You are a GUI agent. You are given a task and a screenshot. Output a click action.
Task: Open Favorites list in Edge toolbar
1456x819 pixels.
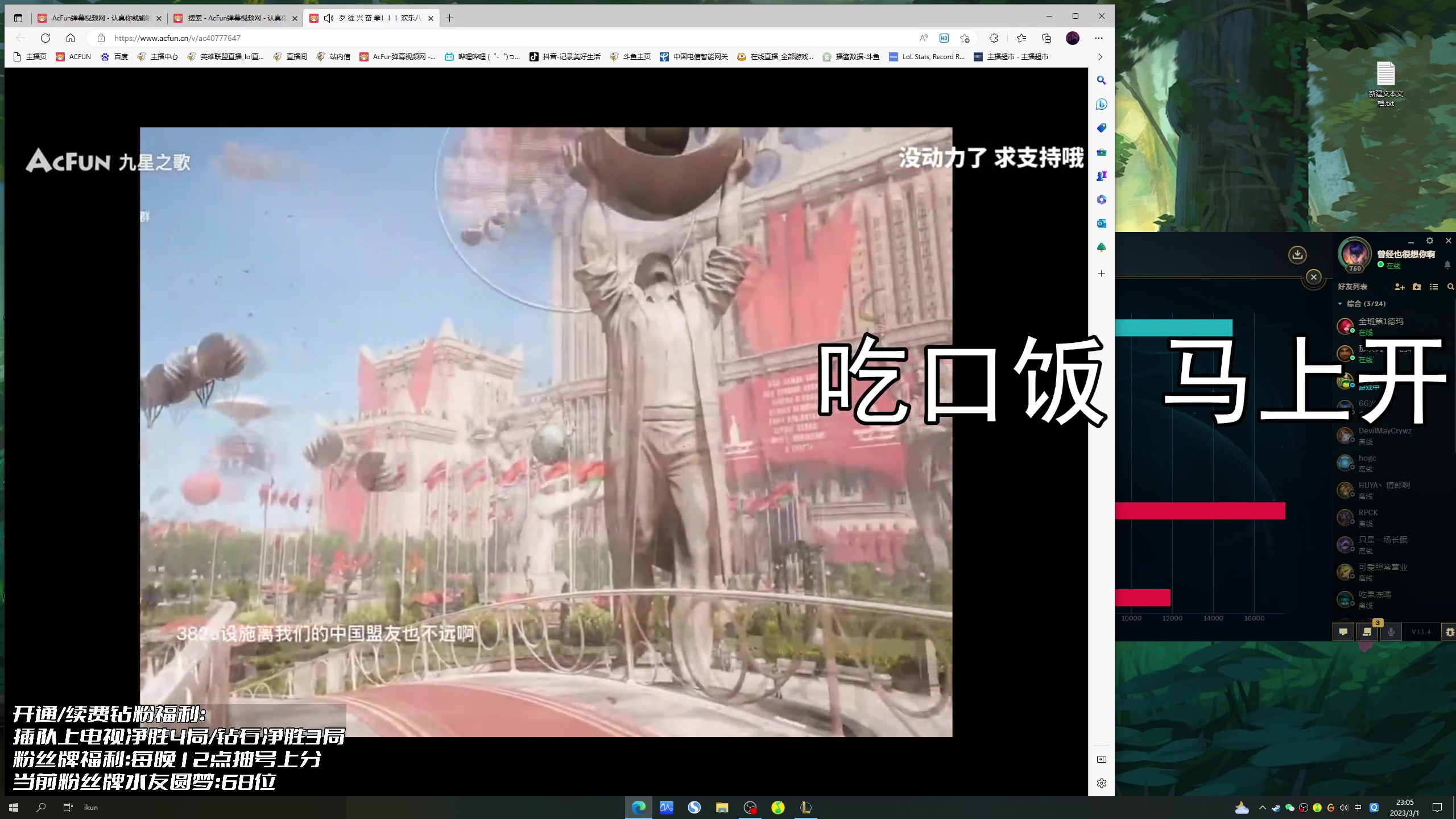[x=1021, y=38]
